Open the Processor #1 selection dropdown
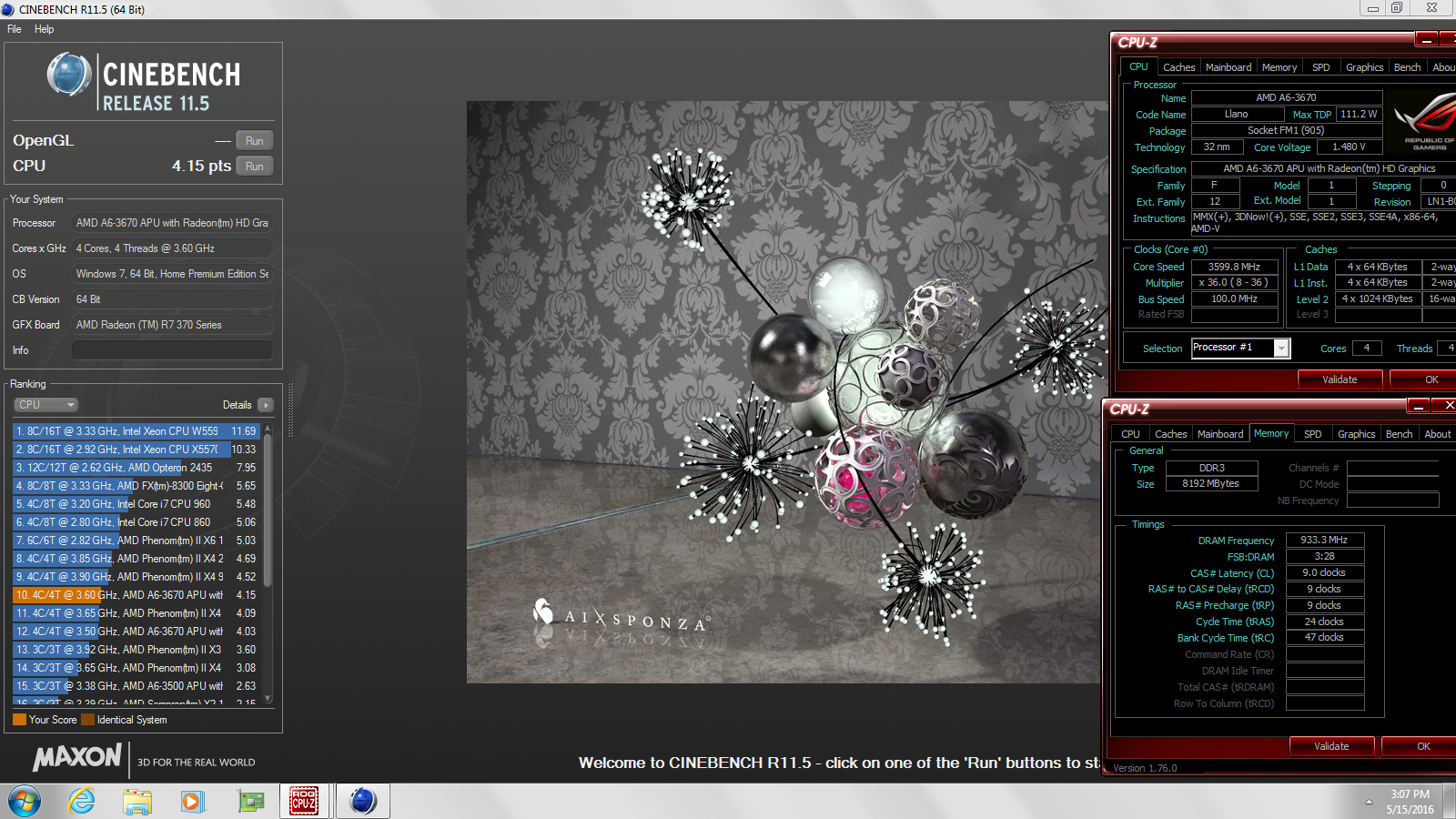This screenshot has width=1456, height=819. [x=1281, y=349]
